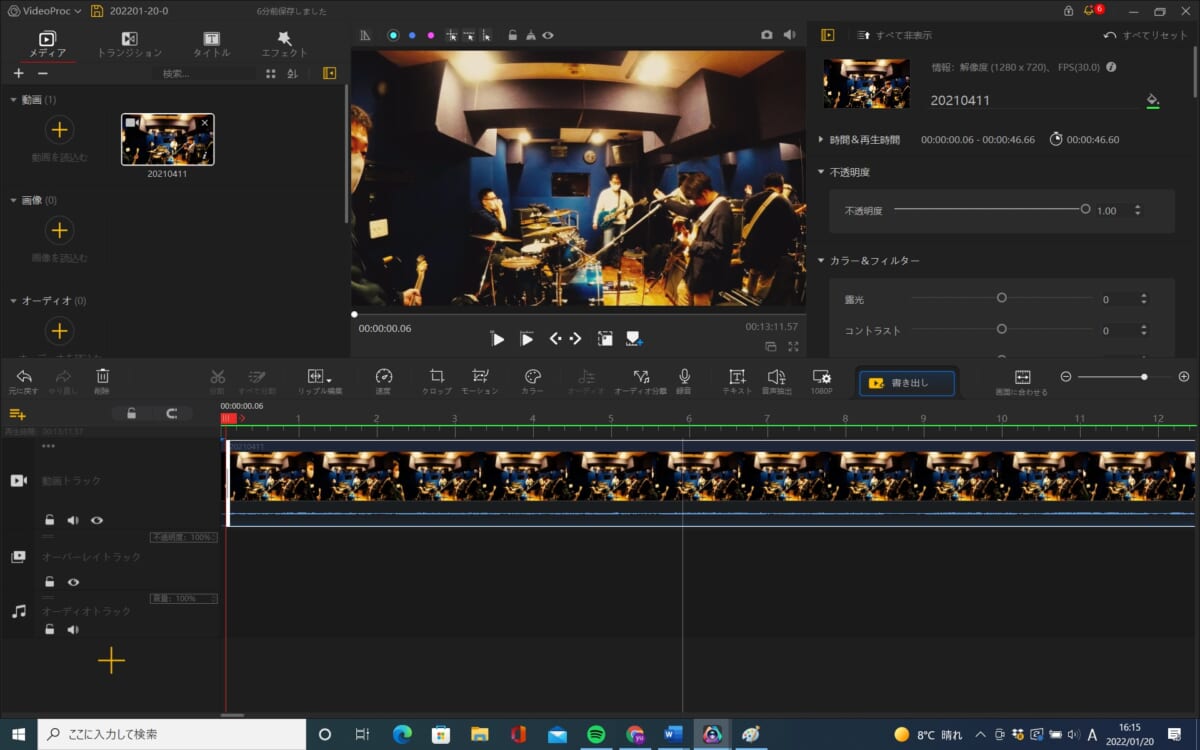
Task: Toggle lock on 動画トラック
Action: point(49,520)
